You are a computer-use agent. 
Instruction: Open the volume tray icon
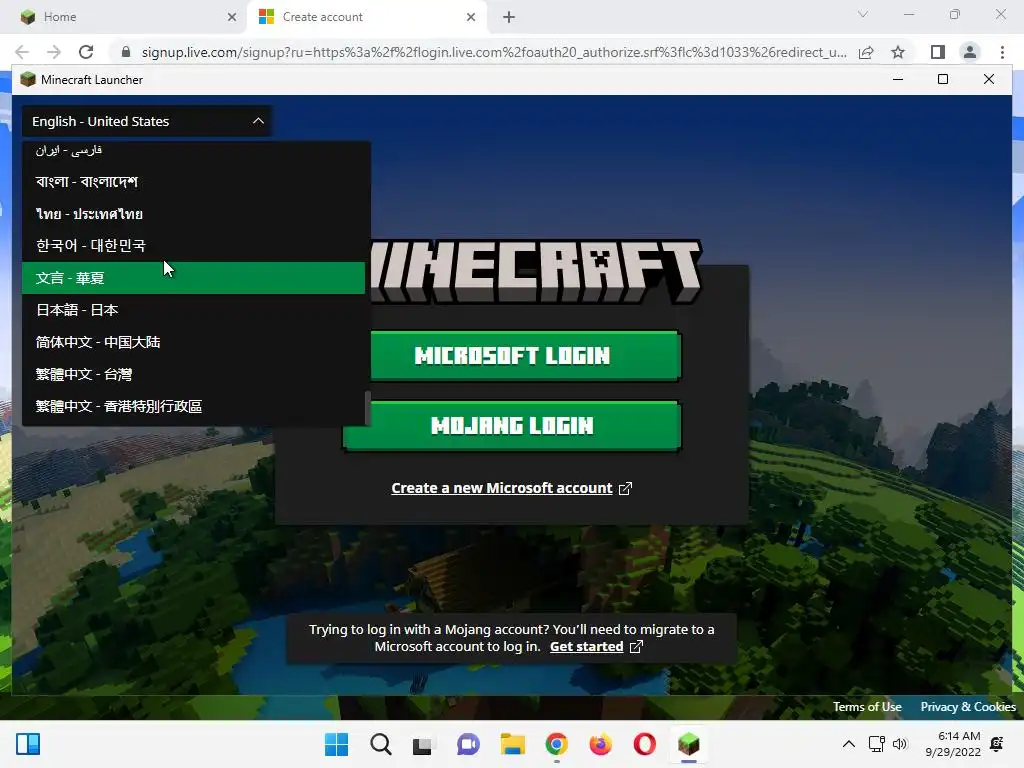900,744
